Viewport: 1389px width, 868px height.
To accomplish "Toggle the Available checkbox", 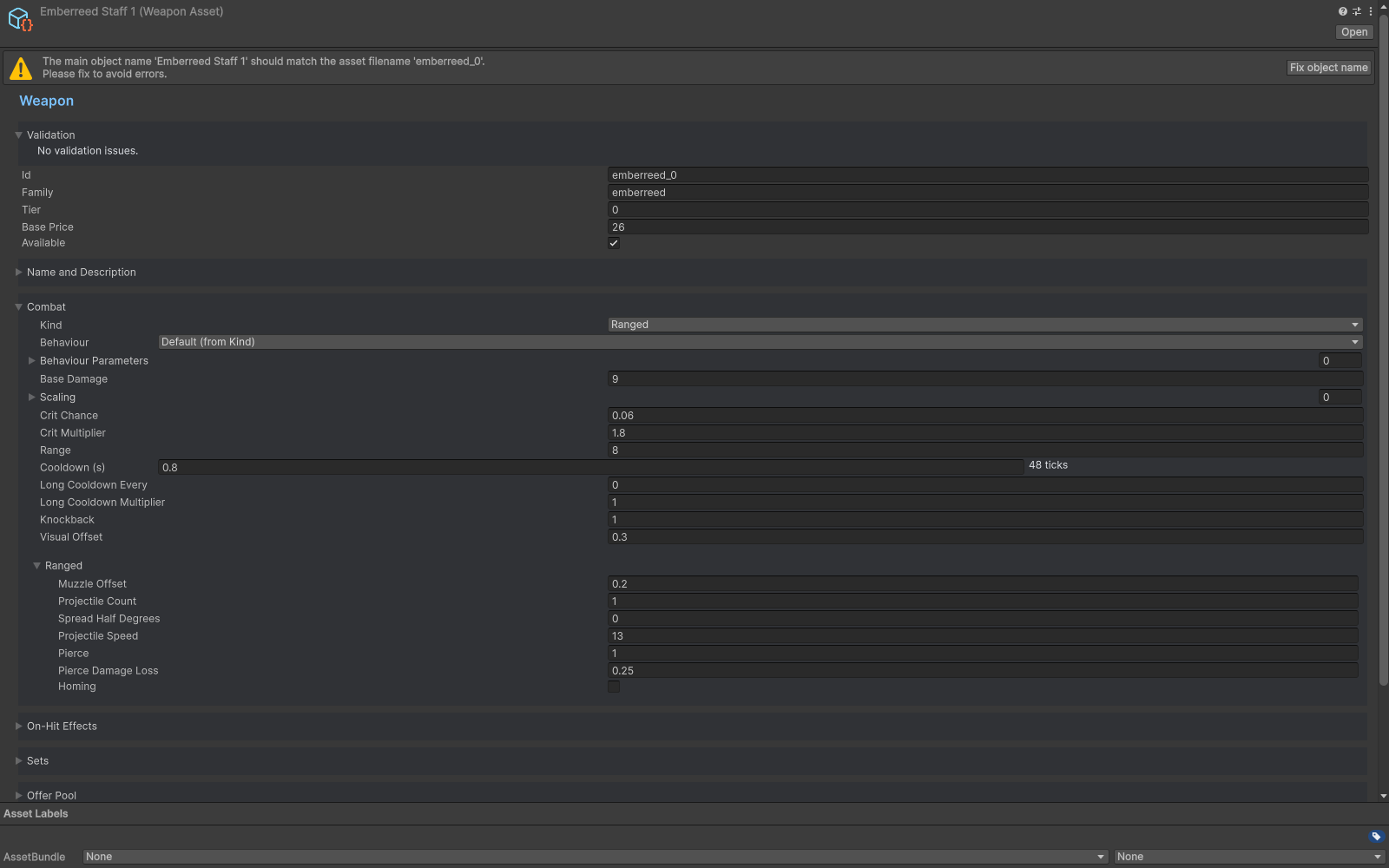I will click(614, 243).
